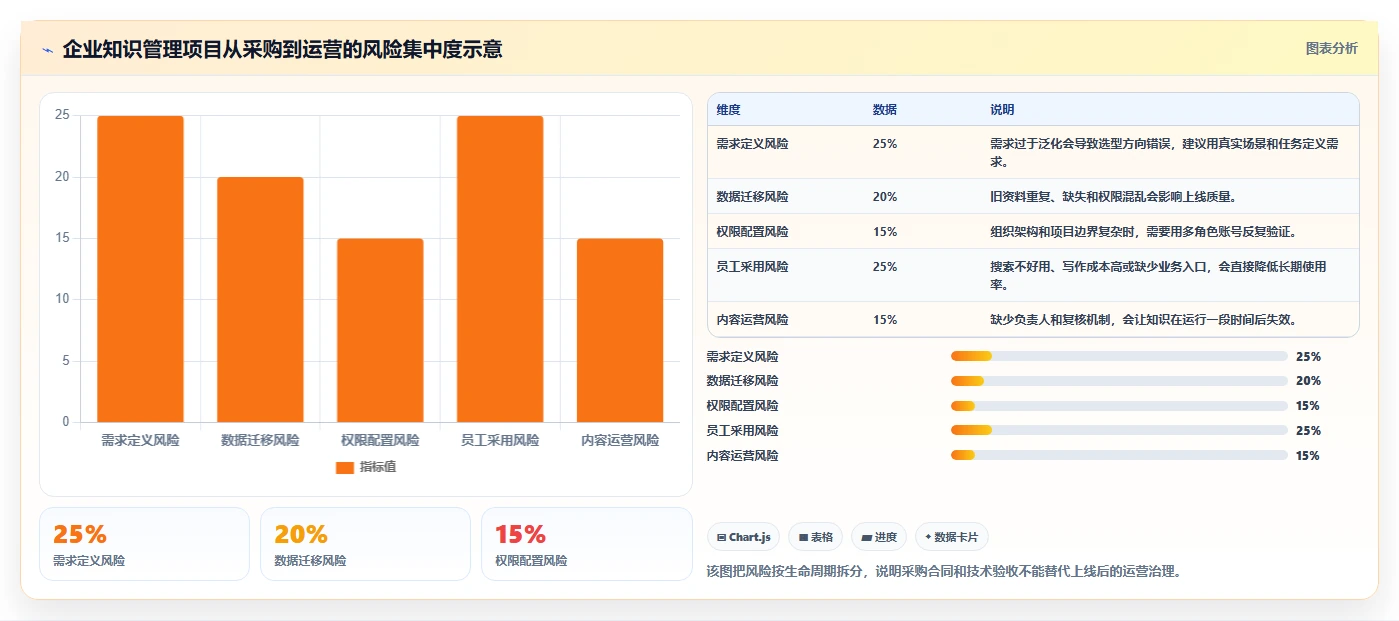Click the icon in the Chart.js tag
This screenshot has height=621, width=1399.
point(721,538)
